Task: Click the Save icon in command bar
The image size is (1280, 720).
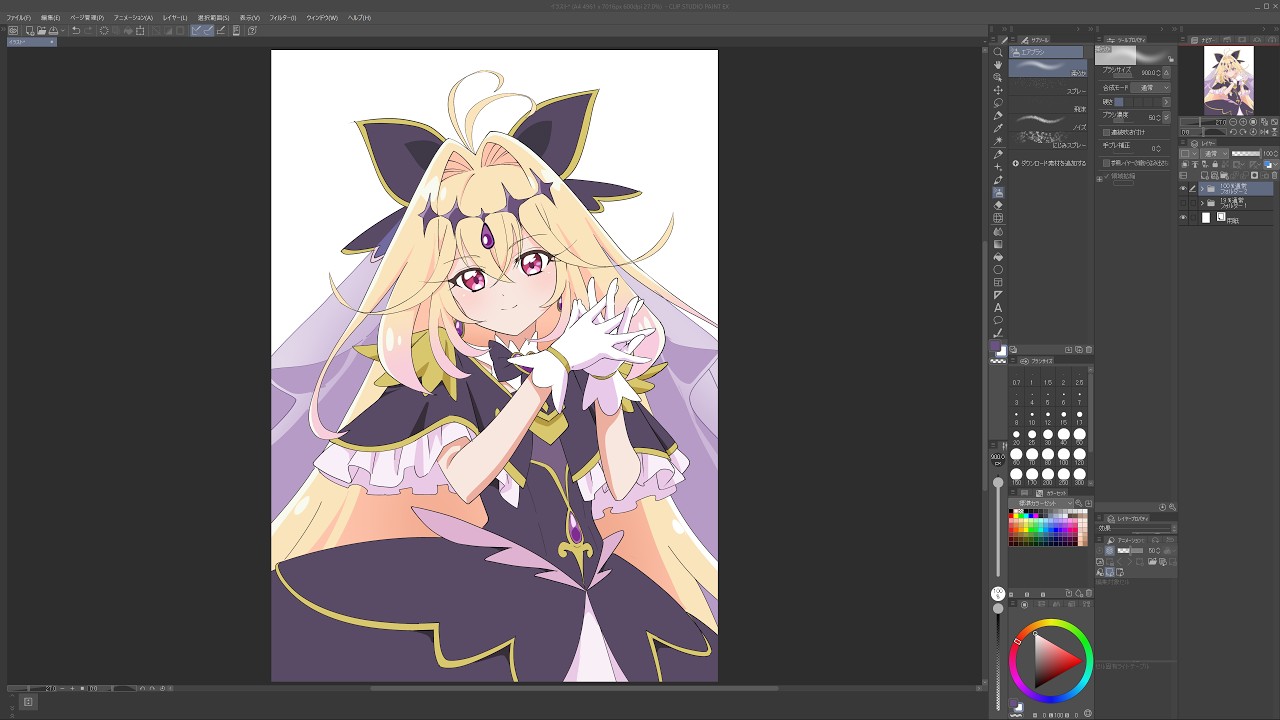Action: coord(53,31)
